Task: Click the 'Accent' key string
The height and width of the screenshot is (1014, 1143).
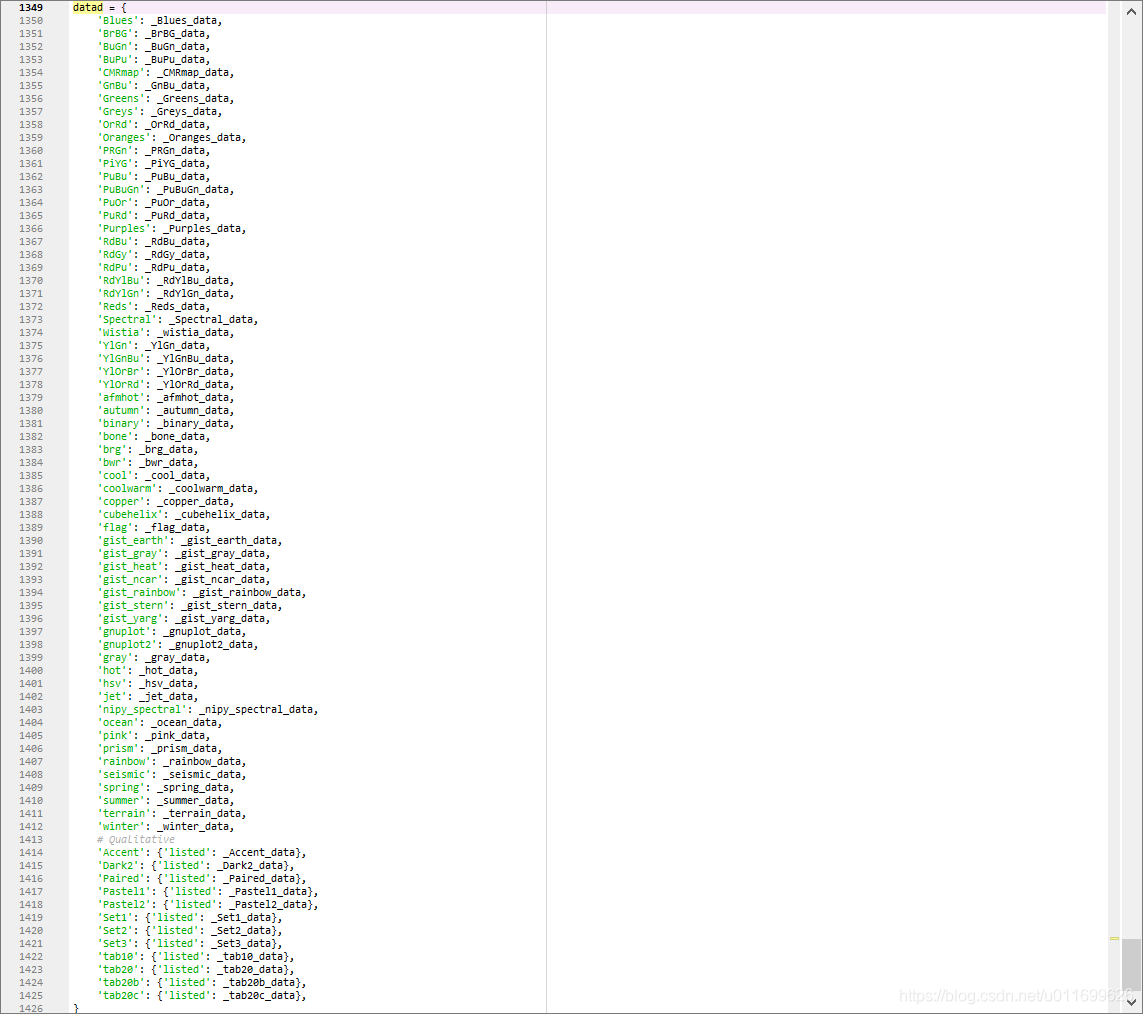Action: point(121,852)
